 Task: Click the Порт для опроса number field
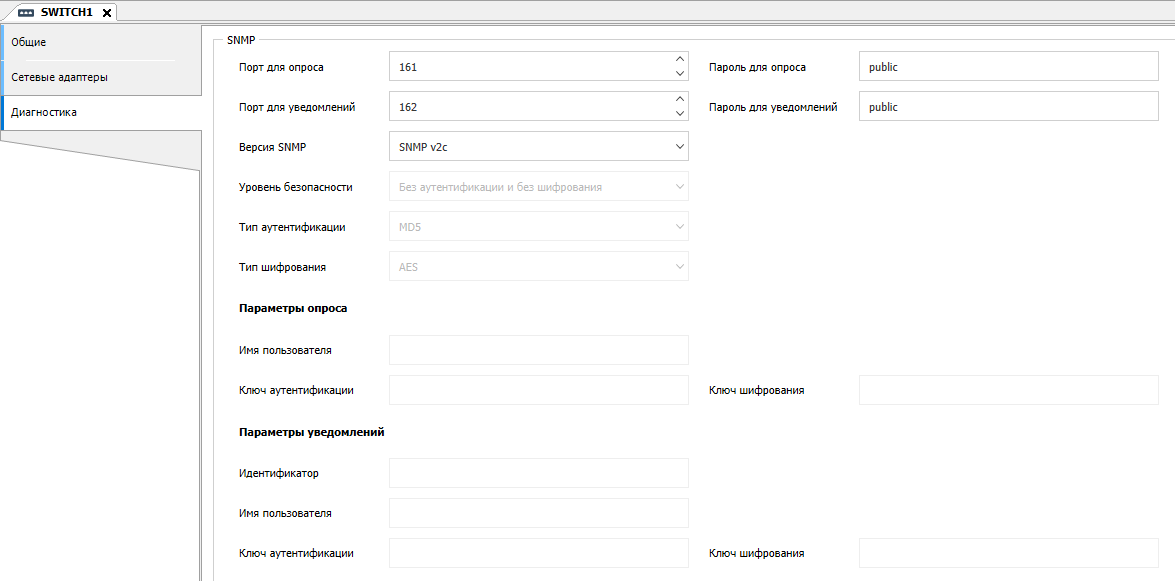point(530,67)
